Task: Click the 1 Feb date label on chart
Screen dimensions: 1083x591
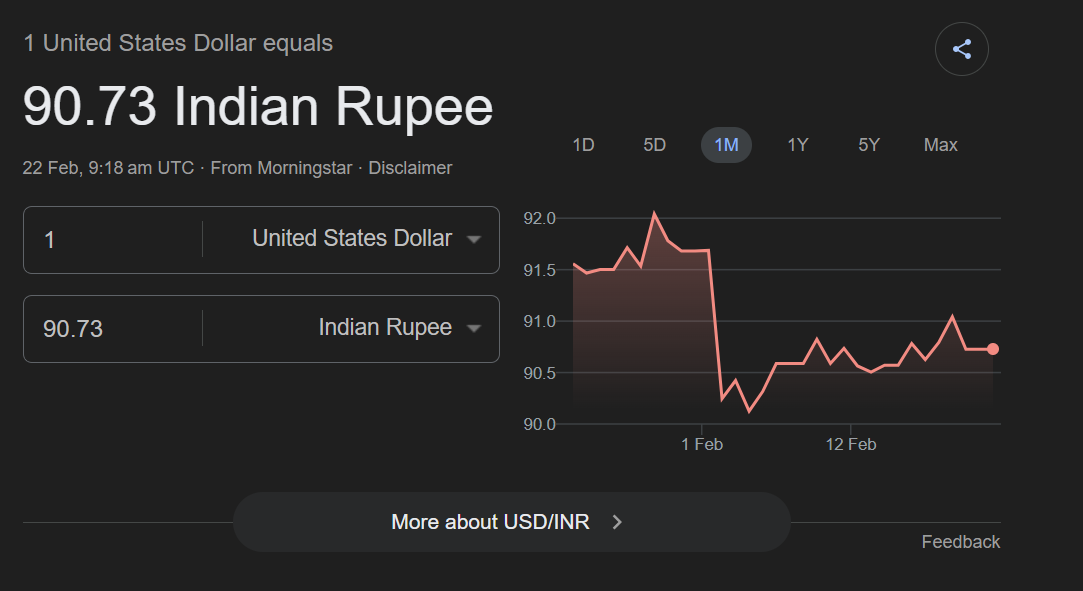Action: coord(702,444)
